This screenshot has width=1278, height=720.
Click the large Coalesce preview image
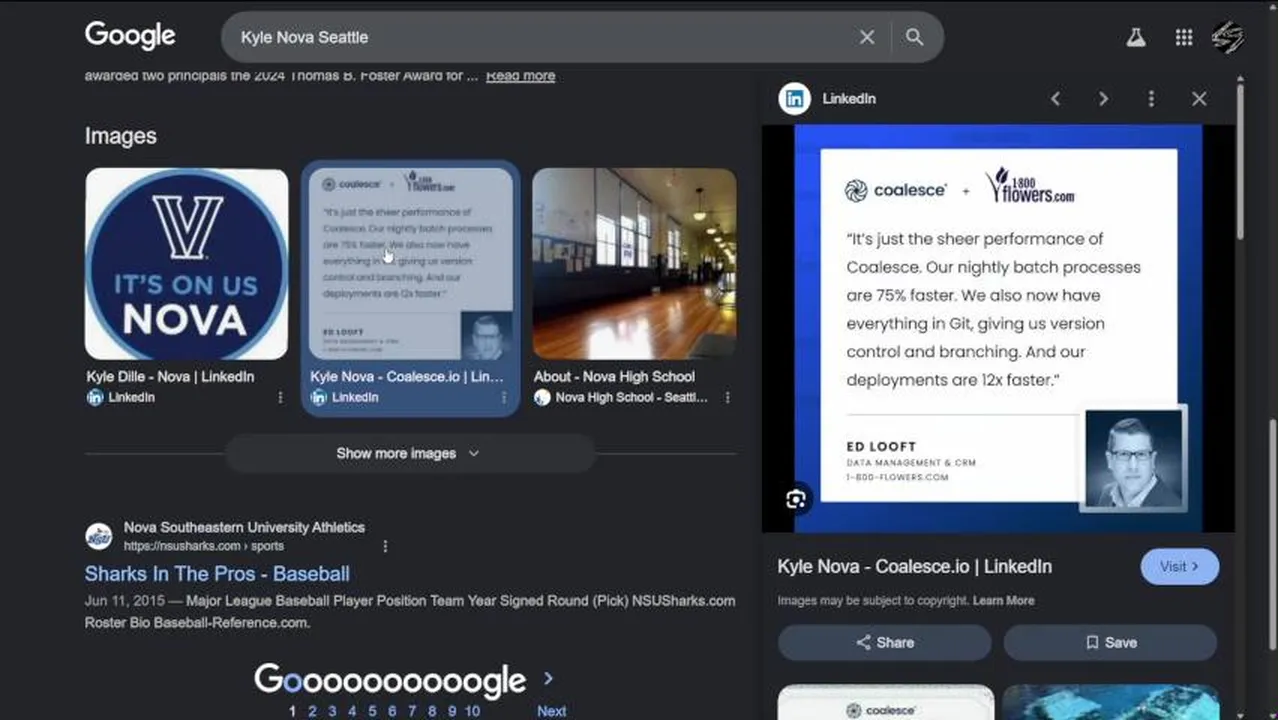[x=998, y=328]
